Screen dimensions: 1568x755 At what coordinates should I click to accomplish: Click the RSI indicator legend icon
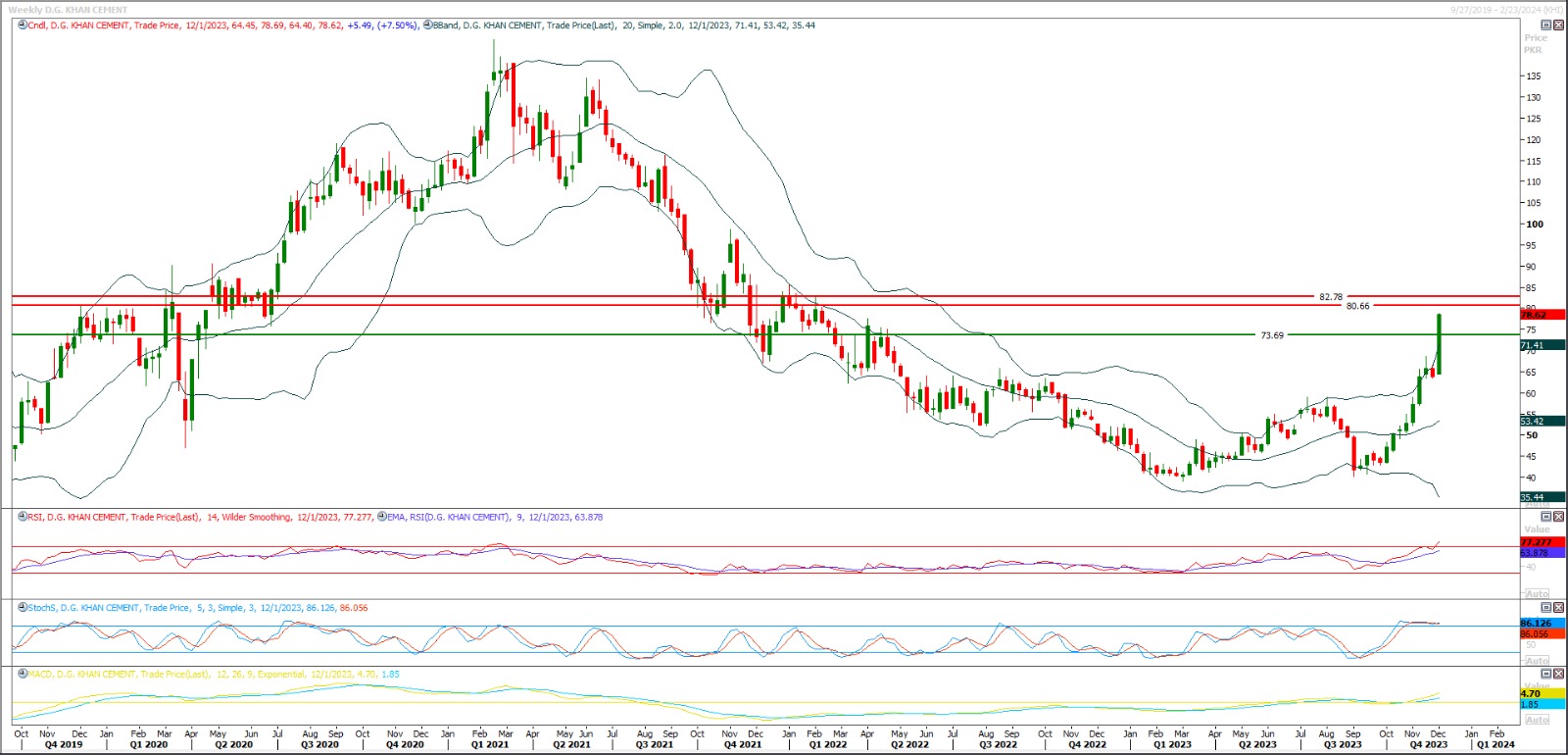coord(22,517)
